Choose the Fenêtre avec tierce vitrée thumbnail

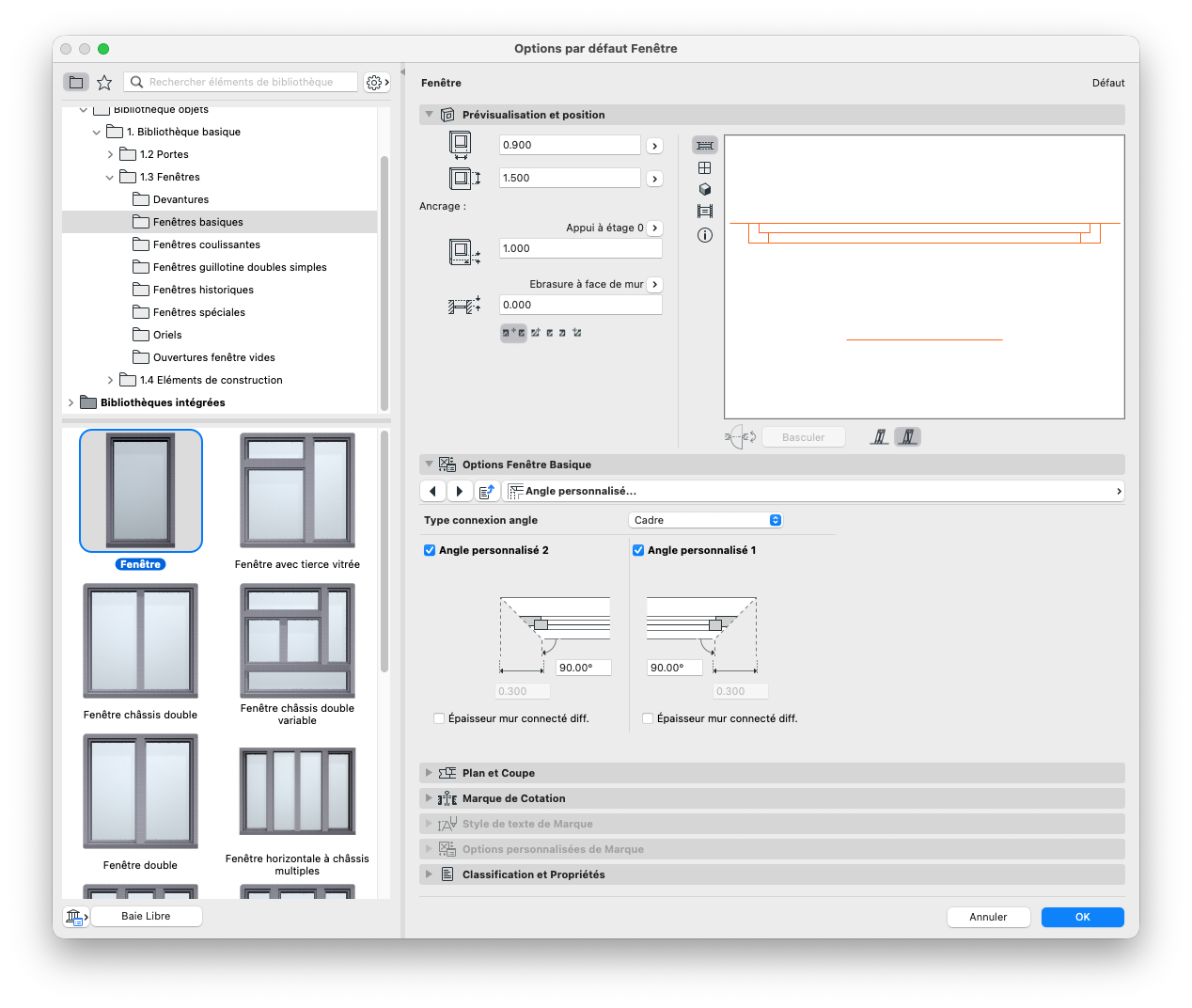[x=297, y=491]
